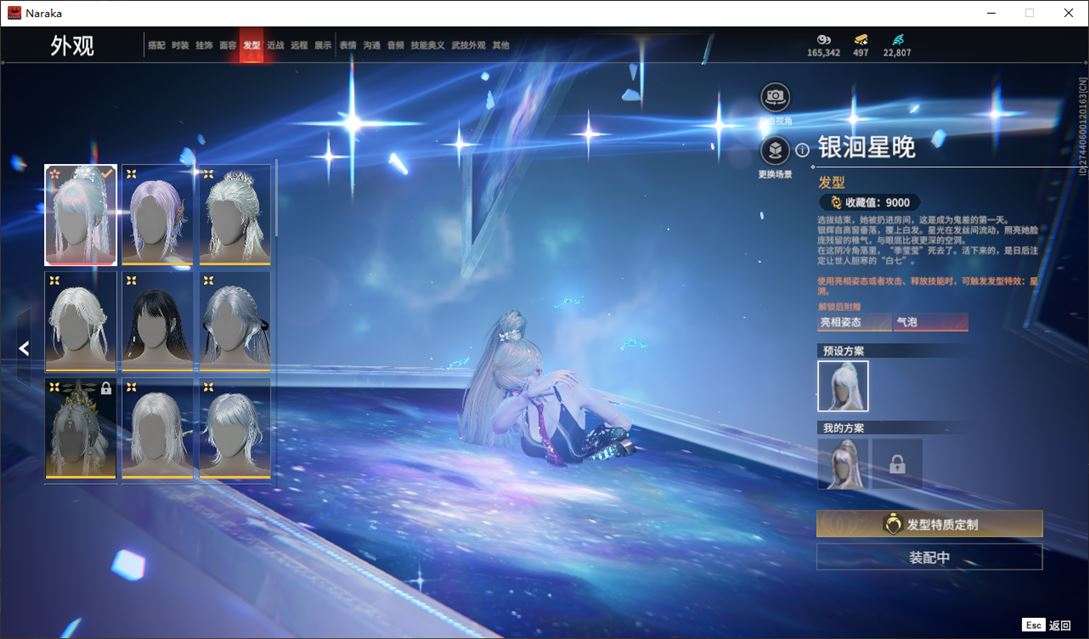Viewport: 1089px width, 639px height.
Task: Click the Esc 返回 button
Action: (1047, 625)
